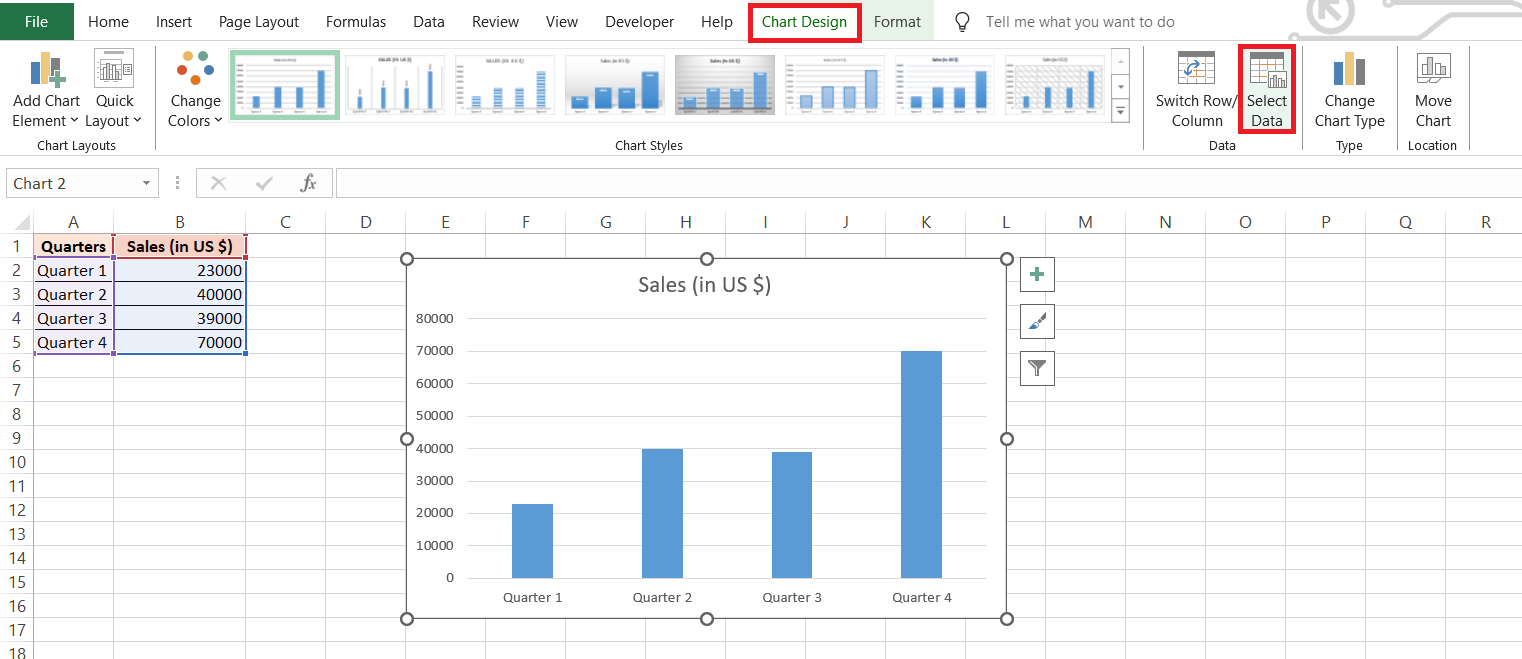Select cell A2 Quarter 1
1522x659 pixels.
tap(74, 270)
